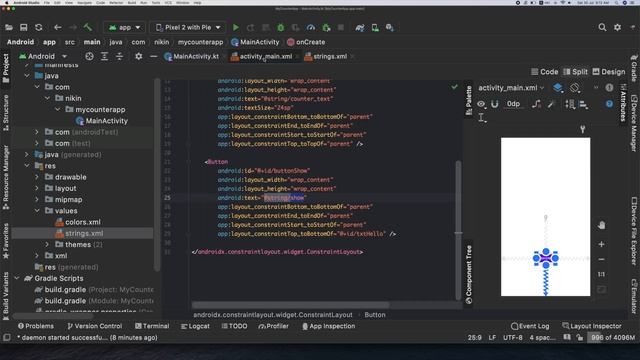640x360 pixels.
Task: Open the Event Log
Action: tap(530, 326)
